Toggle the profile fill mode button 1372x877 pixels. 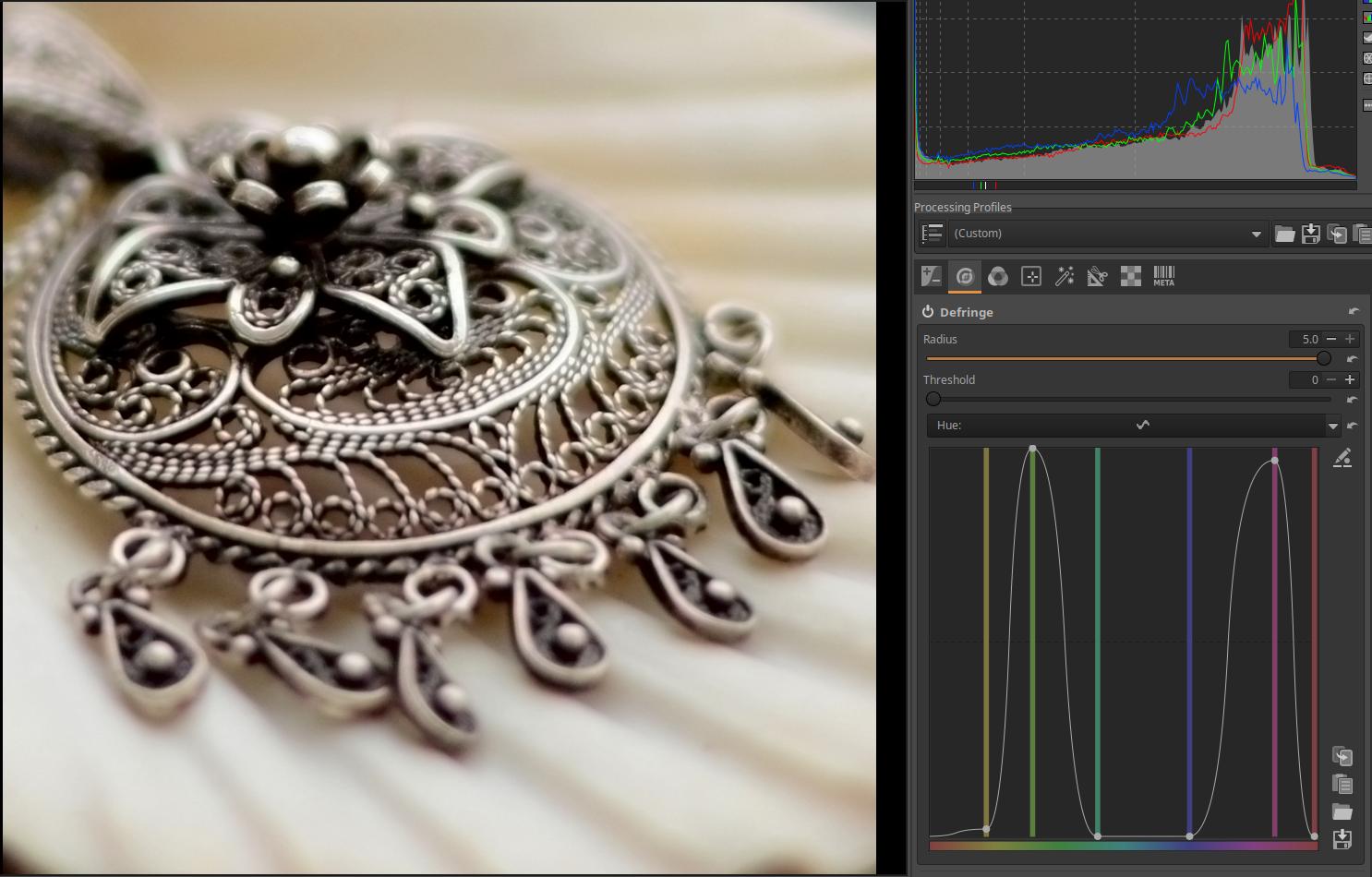point(932,234)
